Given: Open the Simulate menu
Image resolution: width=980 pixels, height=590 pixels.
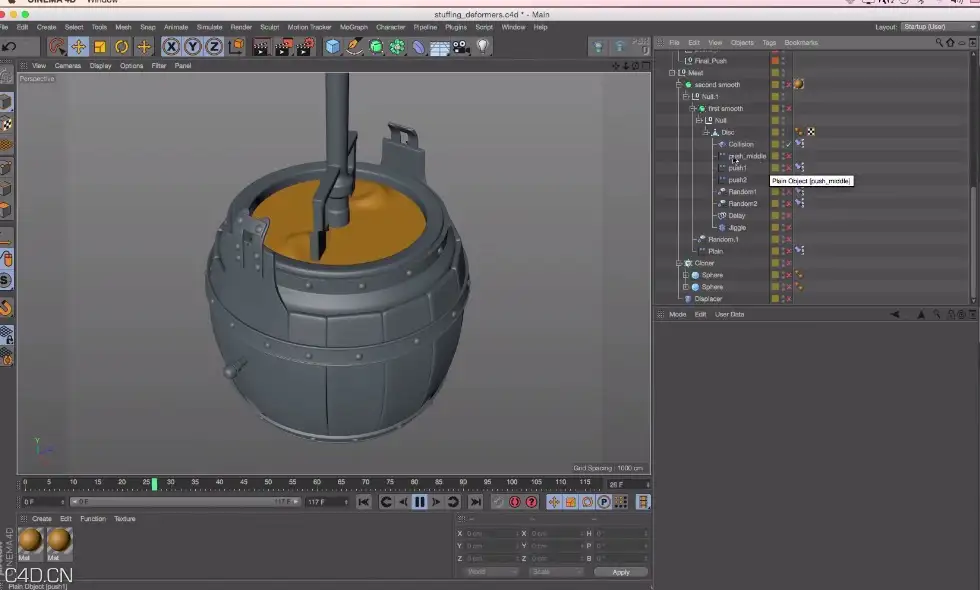Looking at the screenshot, I should (x=209, y=27).
